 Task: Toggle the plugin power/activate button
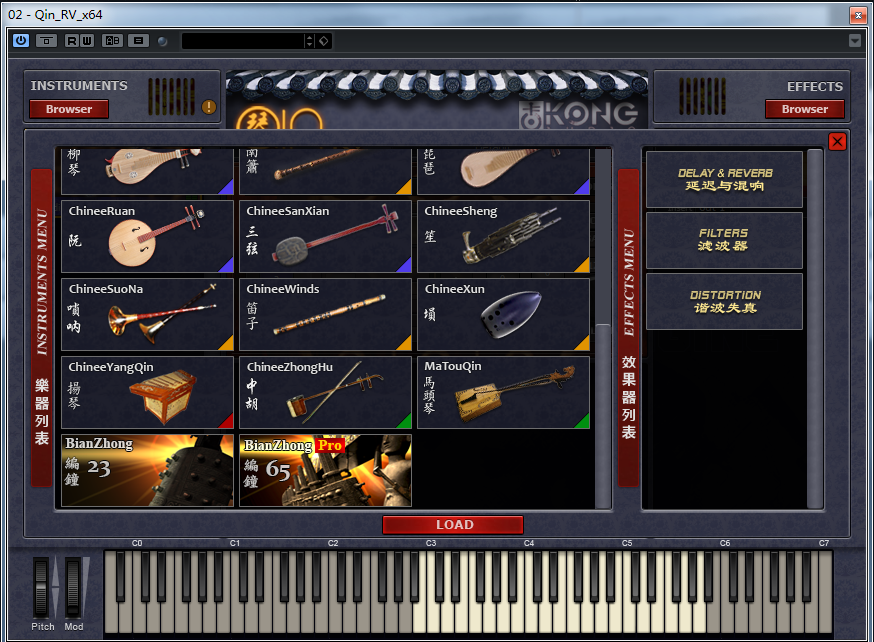pos(21,40)
